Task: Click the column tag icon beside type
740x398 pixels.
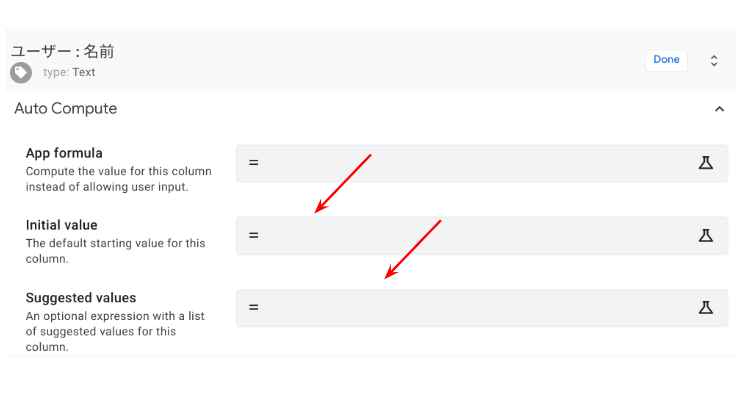Action: point(21,73)
